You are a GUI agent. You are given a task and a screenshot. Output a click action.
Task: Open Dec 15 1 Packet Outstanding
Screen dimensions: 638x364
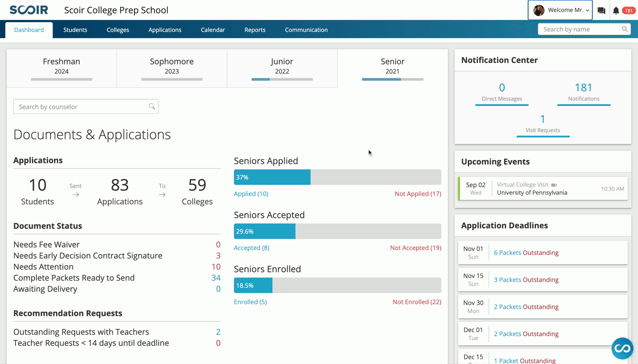(543, 357)
